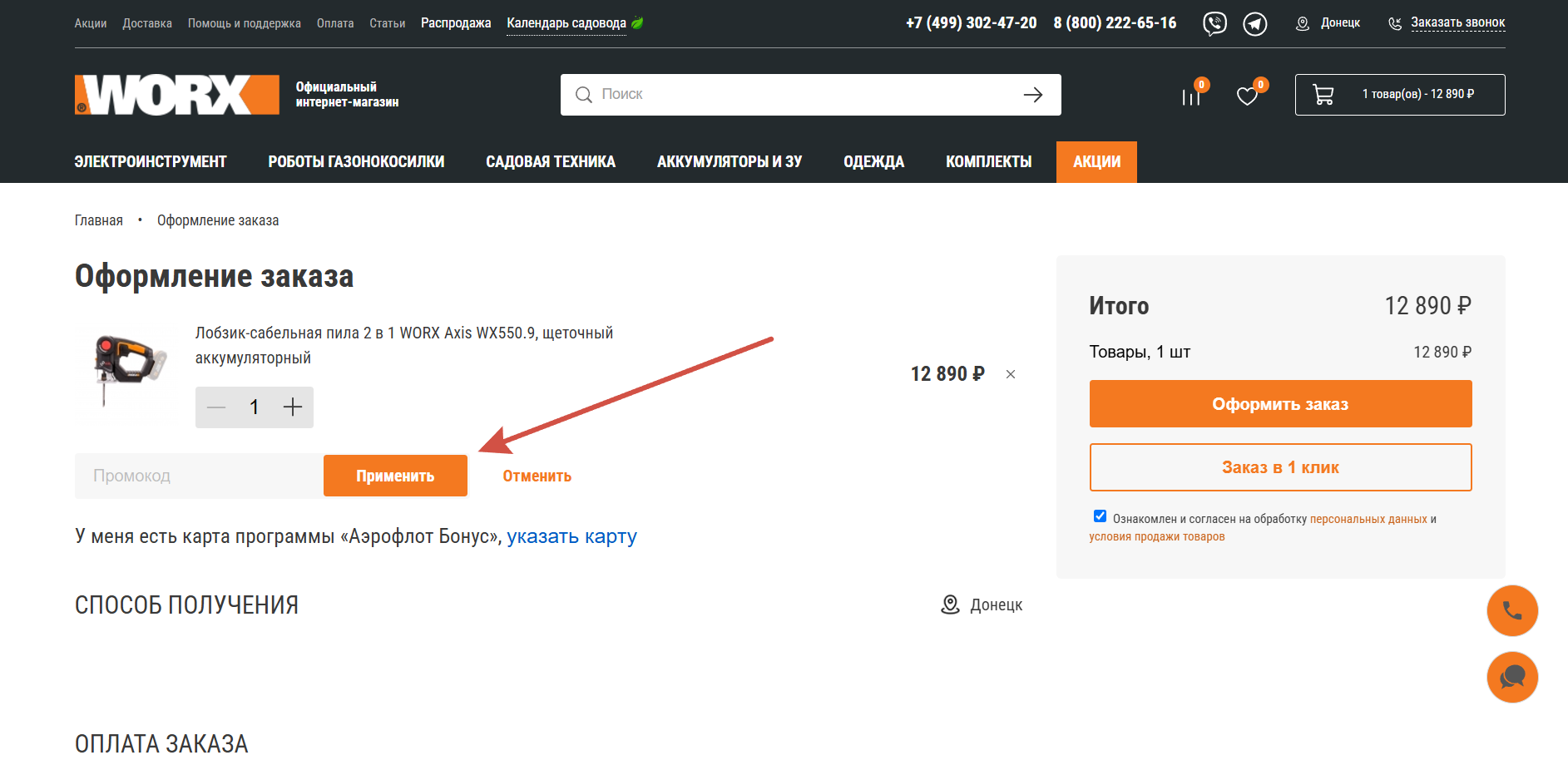Image resolution: width=1568 pixels, height=760 pixels.
Task: Open the Telegram contact icon
Action: click(x=1255, y=23)
